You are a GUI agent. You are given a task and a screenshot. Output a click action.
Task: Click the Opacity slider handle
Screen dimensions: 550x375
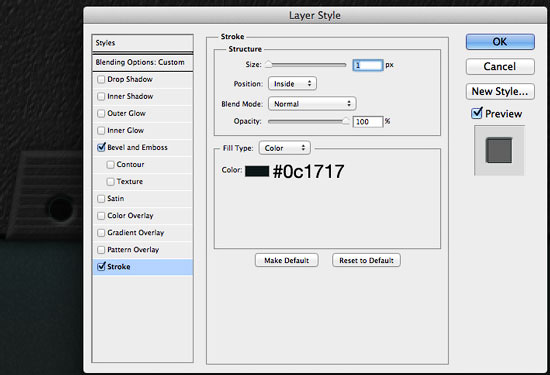[x=346, y=121]
